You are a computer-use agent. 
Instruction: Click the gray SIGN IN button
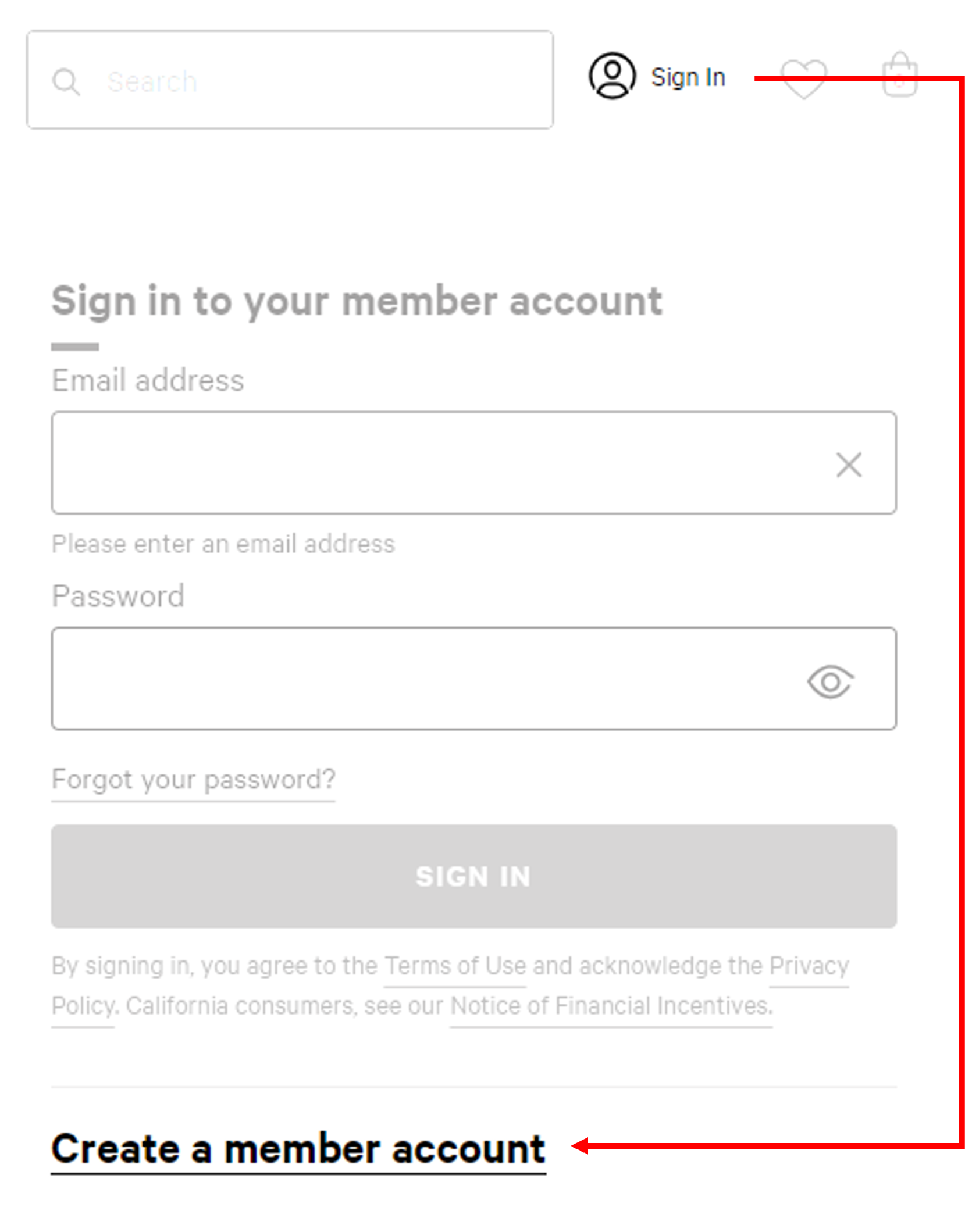473,876
